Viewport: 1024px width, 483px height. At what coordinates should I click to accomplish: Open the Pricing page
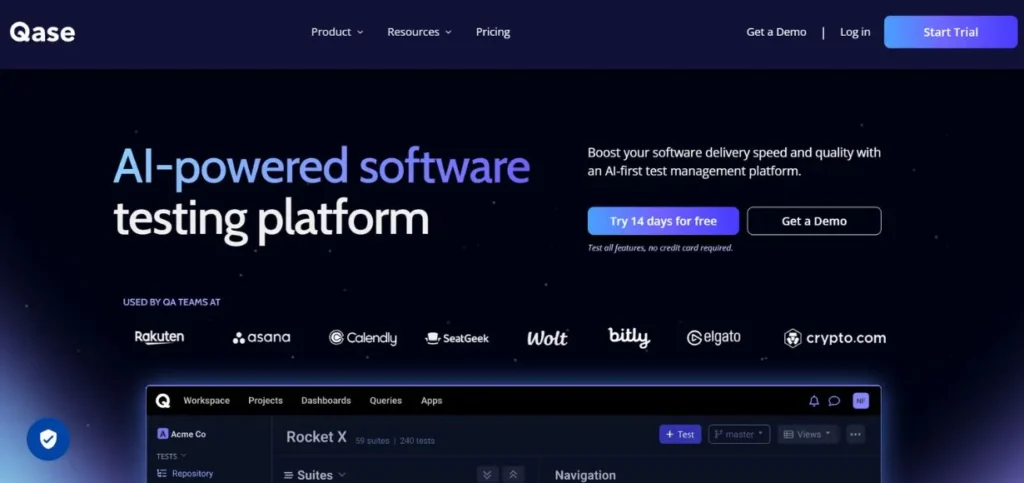(x=493, y=32)
